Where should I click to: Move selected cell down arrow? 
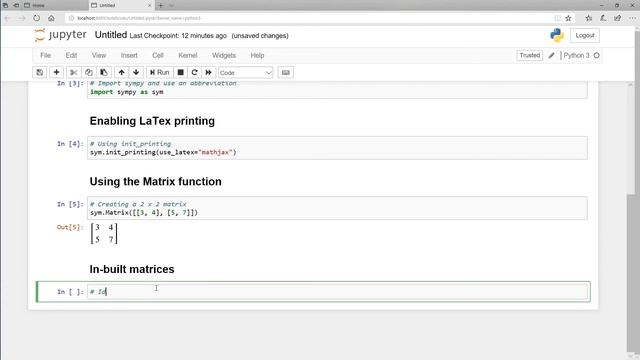[136, 72]
